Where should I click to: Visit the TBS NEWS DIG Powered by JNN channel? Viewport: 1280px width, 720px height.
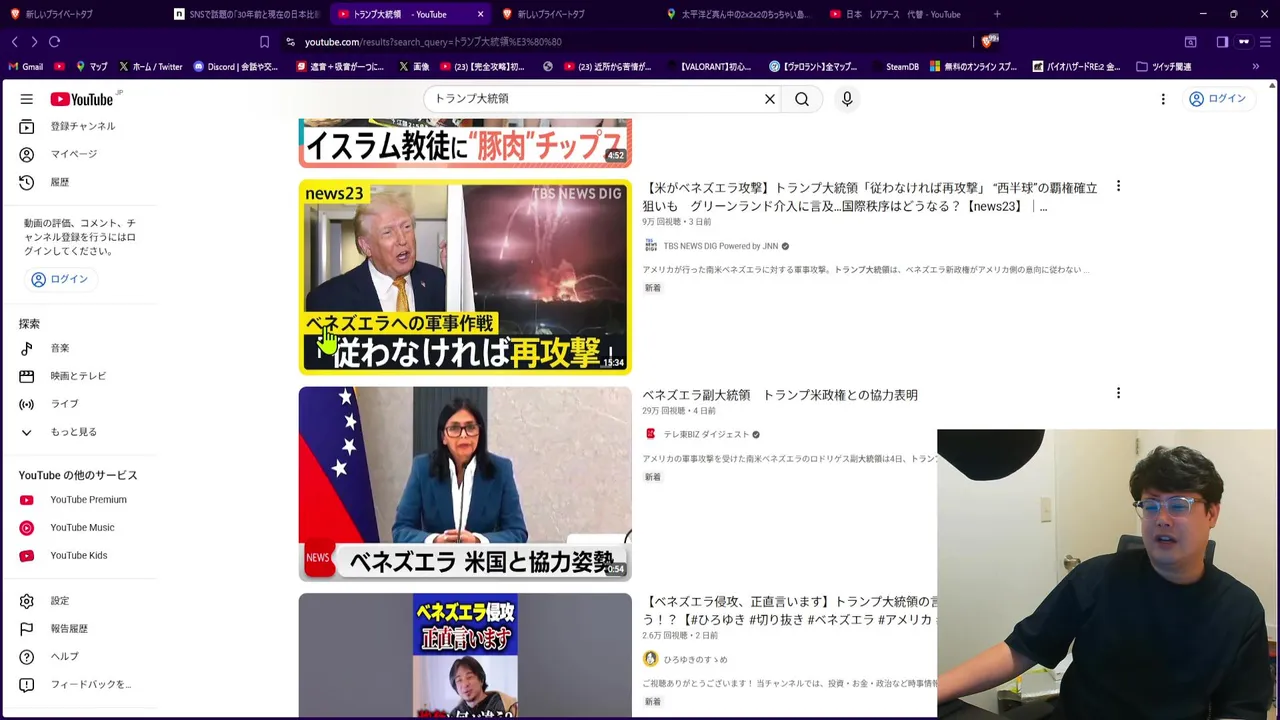[720, 246]
